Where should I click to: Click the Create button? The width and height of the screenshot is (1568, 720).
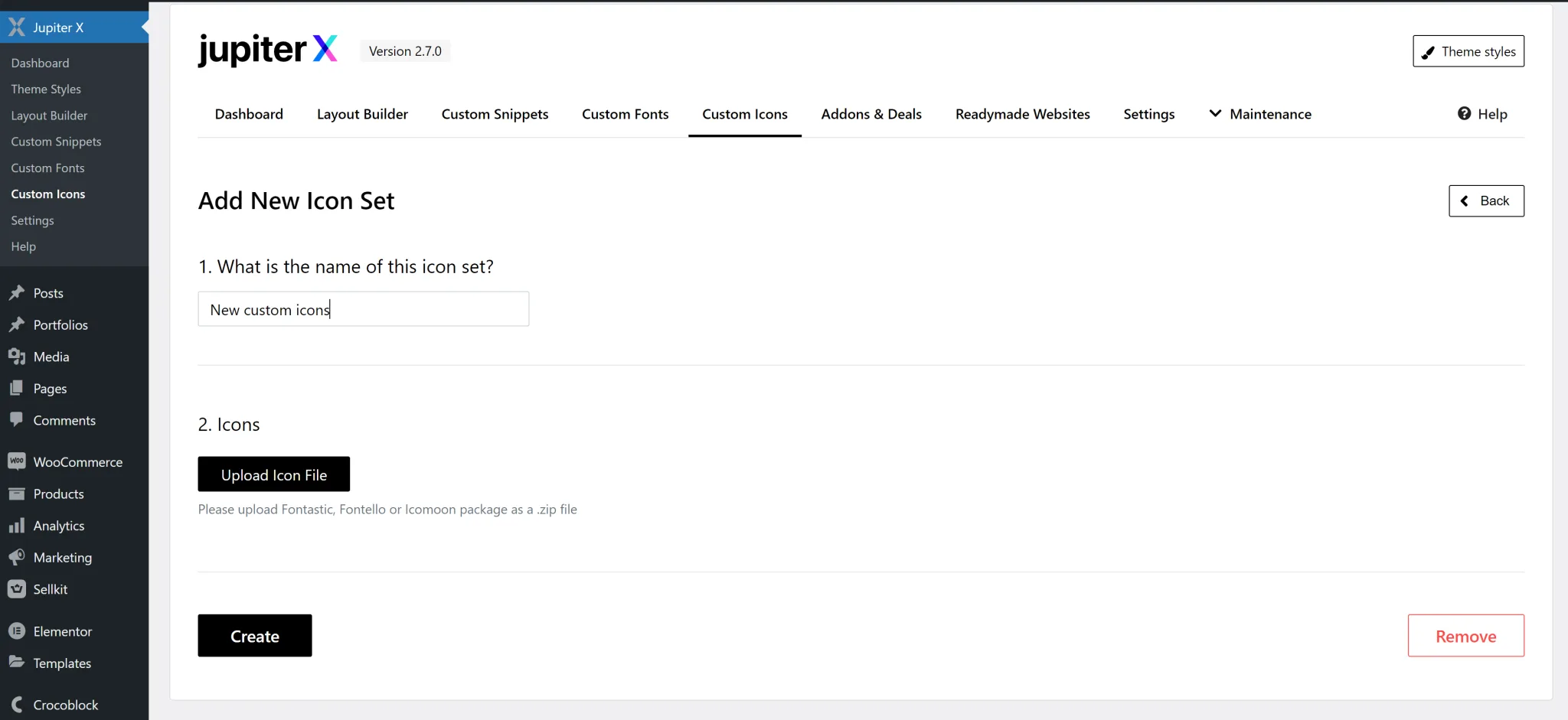[255, 636]
